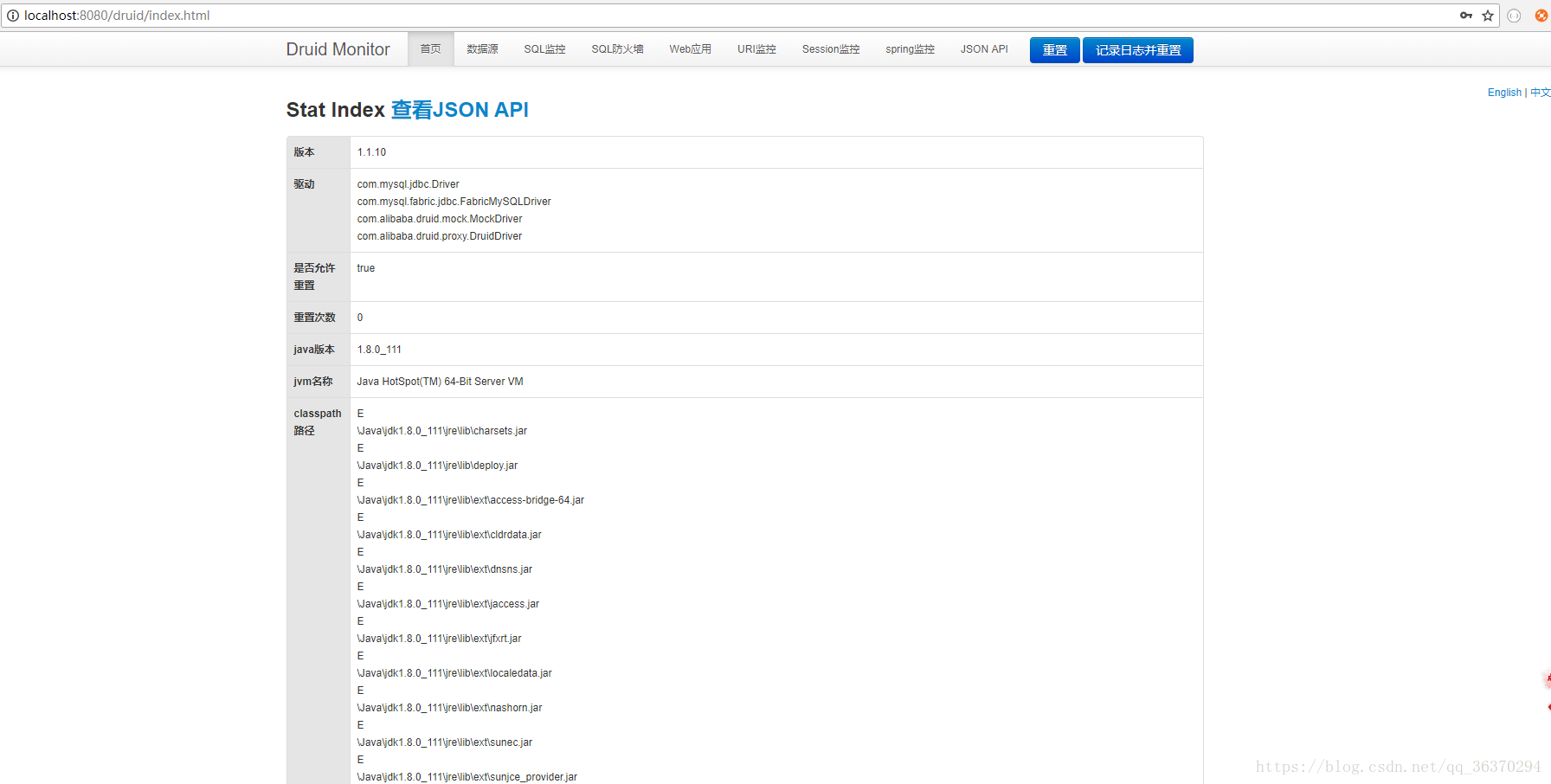Open the JSON API tab
The image size is (1551, 784).
(x=984, y=49)
